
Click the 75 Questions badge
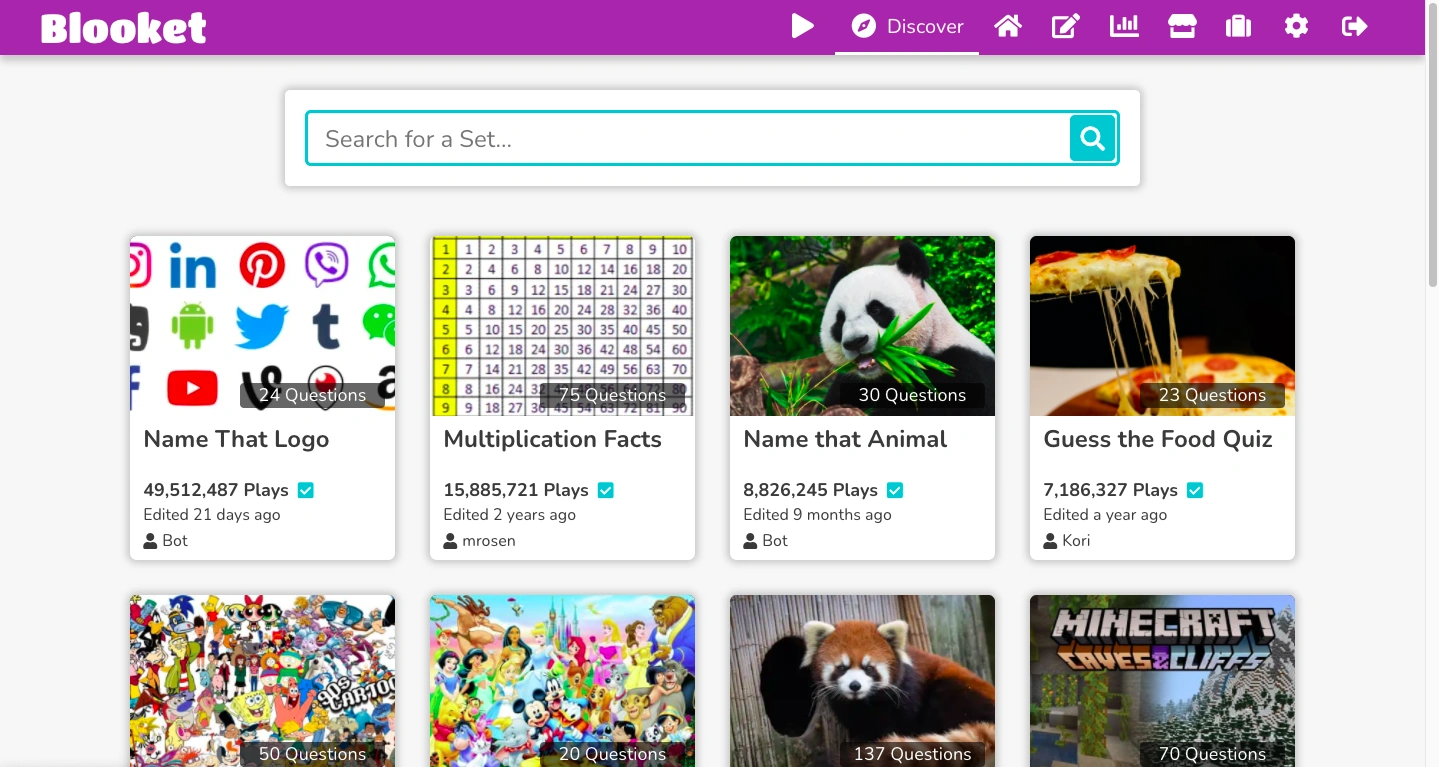coord(612,395)
